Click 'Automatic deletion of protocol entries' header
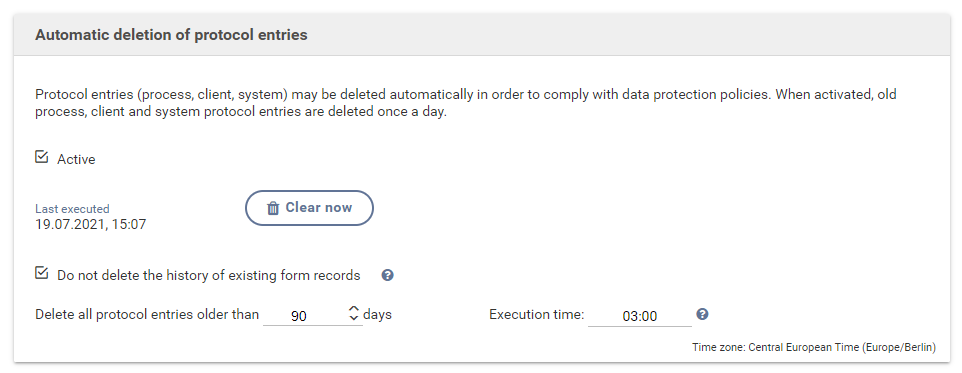Screen dimensions: 962x373 tap(171, 35)
